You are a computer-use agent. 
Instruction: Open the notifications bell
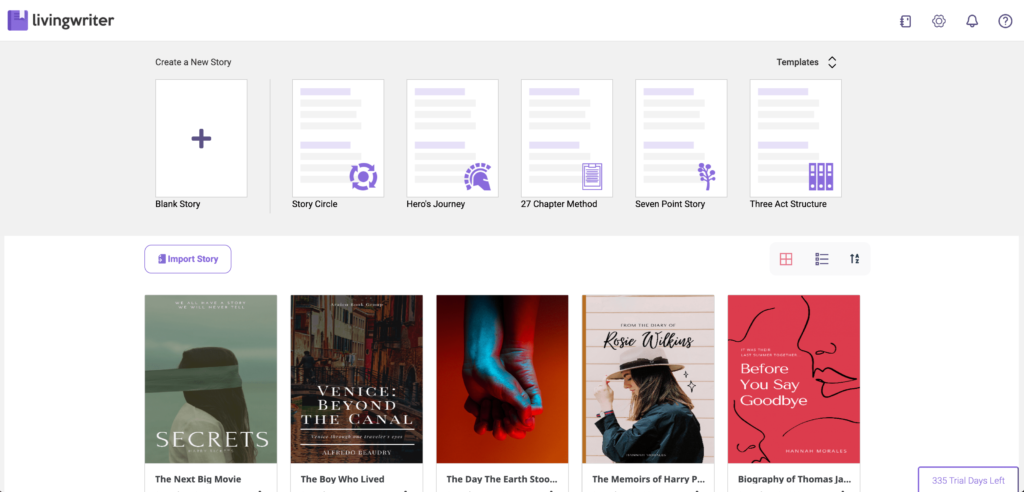pos(972,21)
